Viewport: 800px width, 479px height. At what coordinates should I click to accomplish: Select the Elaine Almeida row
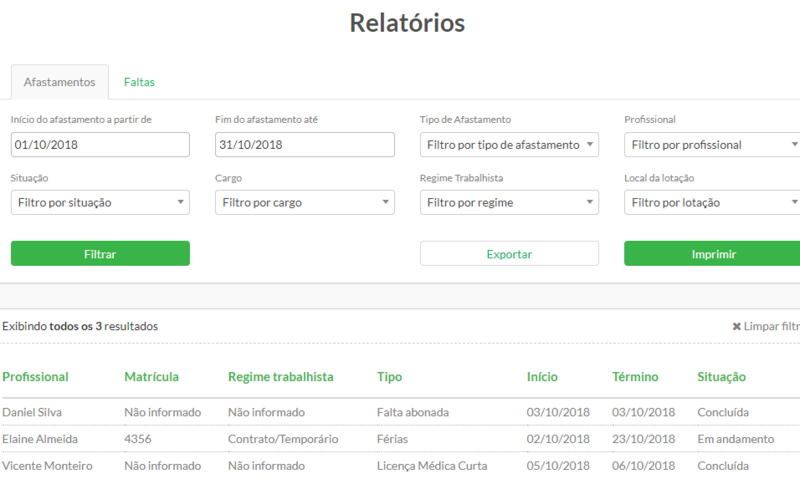40,439
